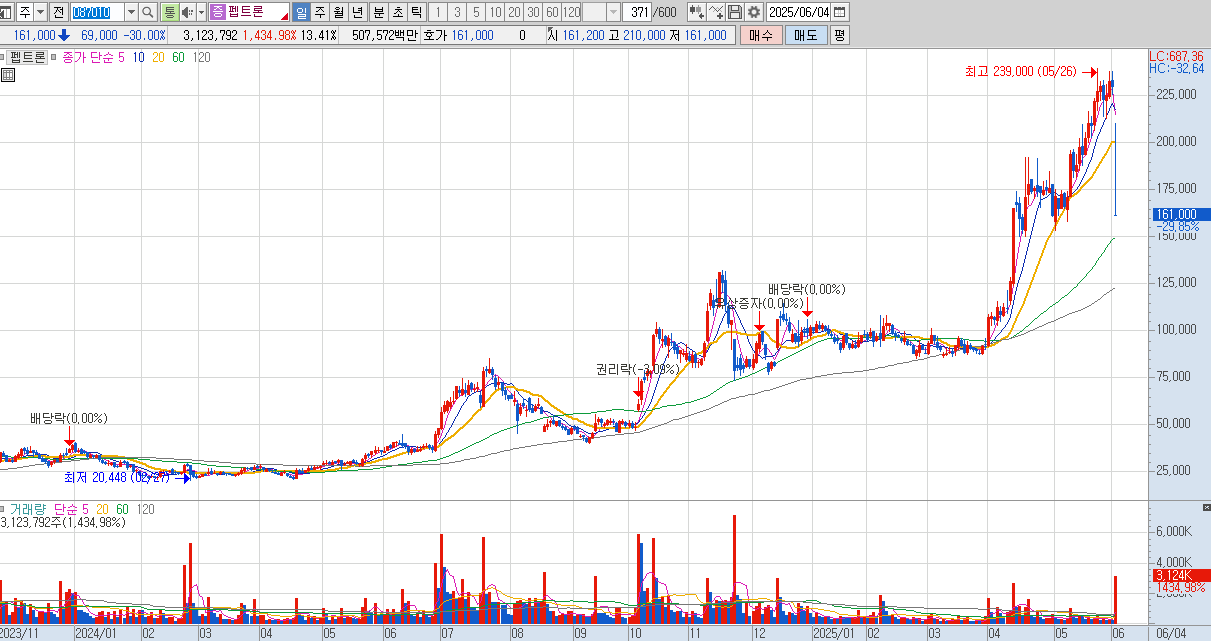
Task: Choose interval 10 preset
Action: pos(495,12)
